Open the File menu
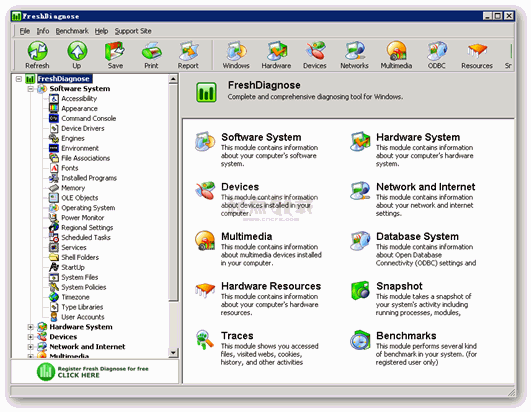 coord(24,31)
